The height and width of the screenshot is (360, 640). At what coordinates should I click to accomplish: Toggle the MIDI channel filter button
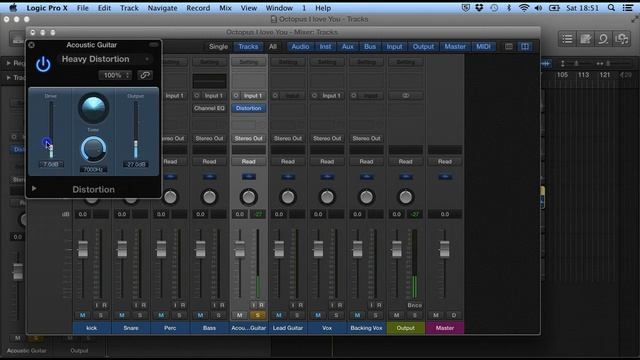pyautogui.click(x=483, y=47)
